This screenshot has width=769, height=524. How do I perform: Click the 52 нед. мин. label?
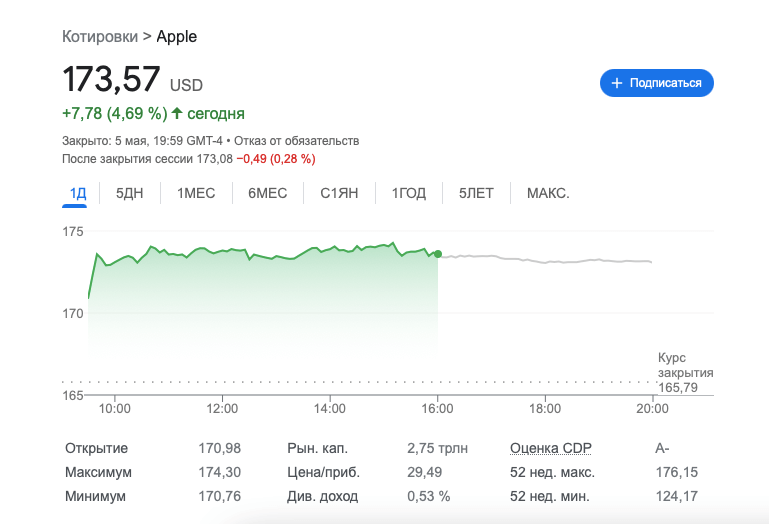550,496
